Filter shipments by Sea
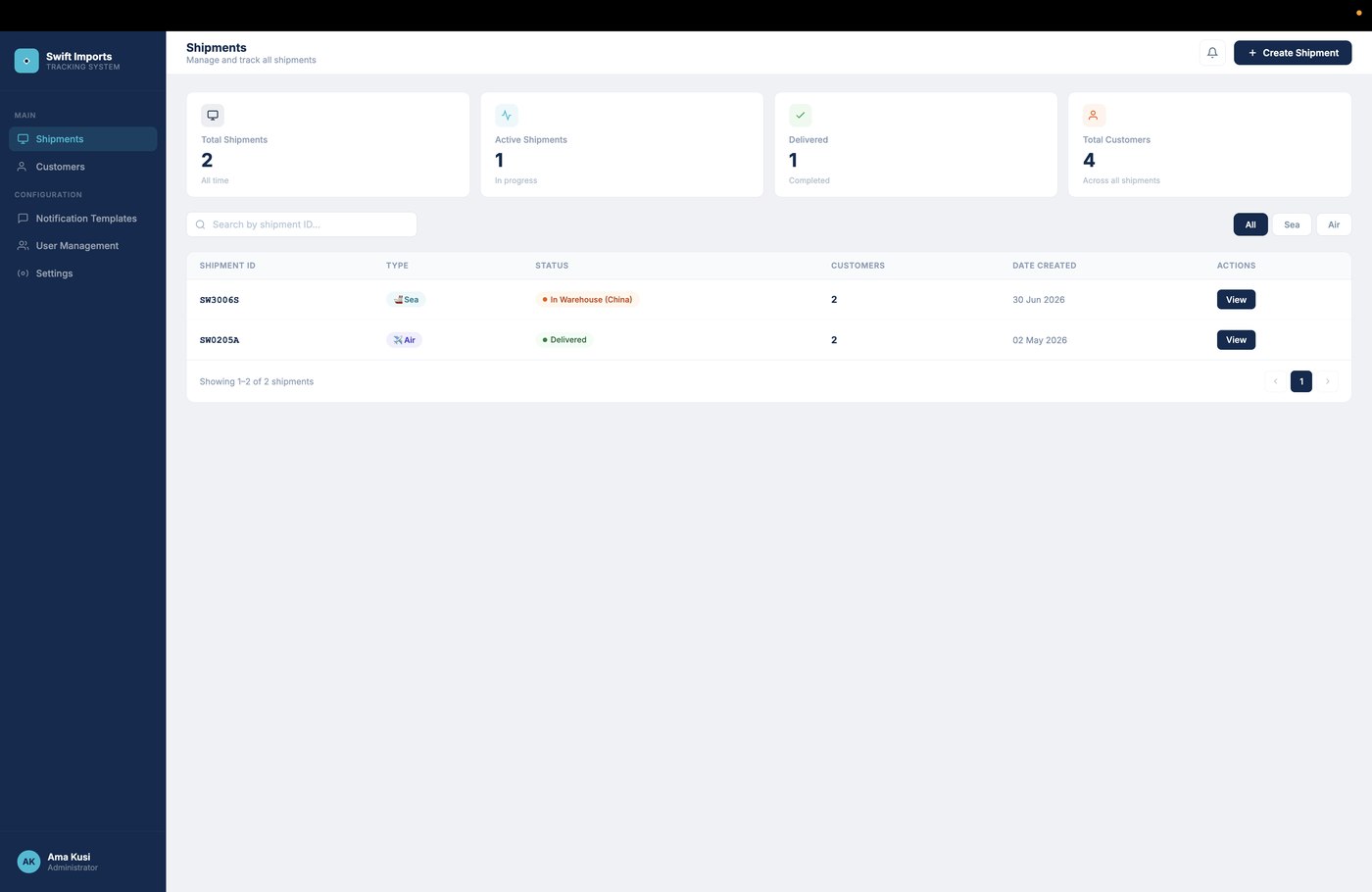This screenshot has width=1372, height=892. click(1292, 224)
